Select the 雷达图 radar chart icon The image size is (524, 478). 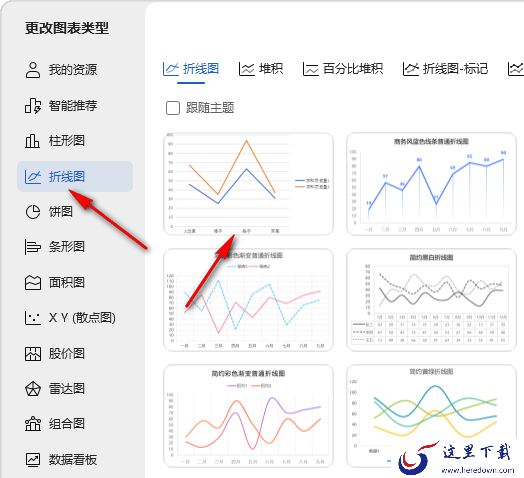coord(33,389)
